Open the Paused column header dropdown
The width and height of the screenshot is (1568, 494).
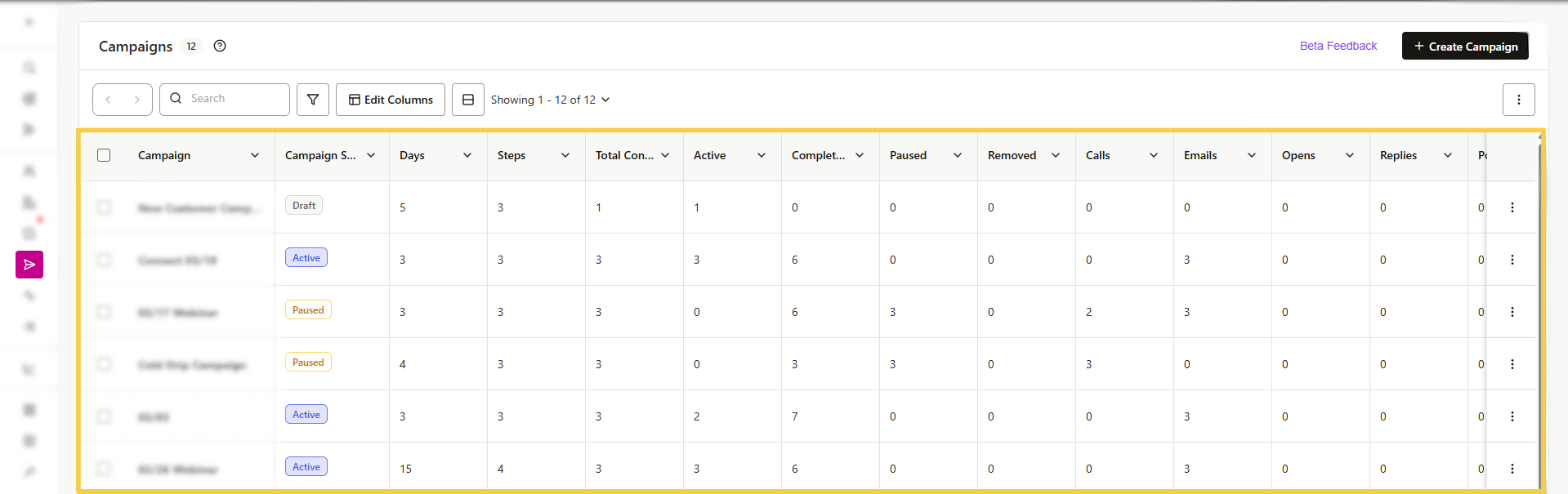tap(958, 155)
